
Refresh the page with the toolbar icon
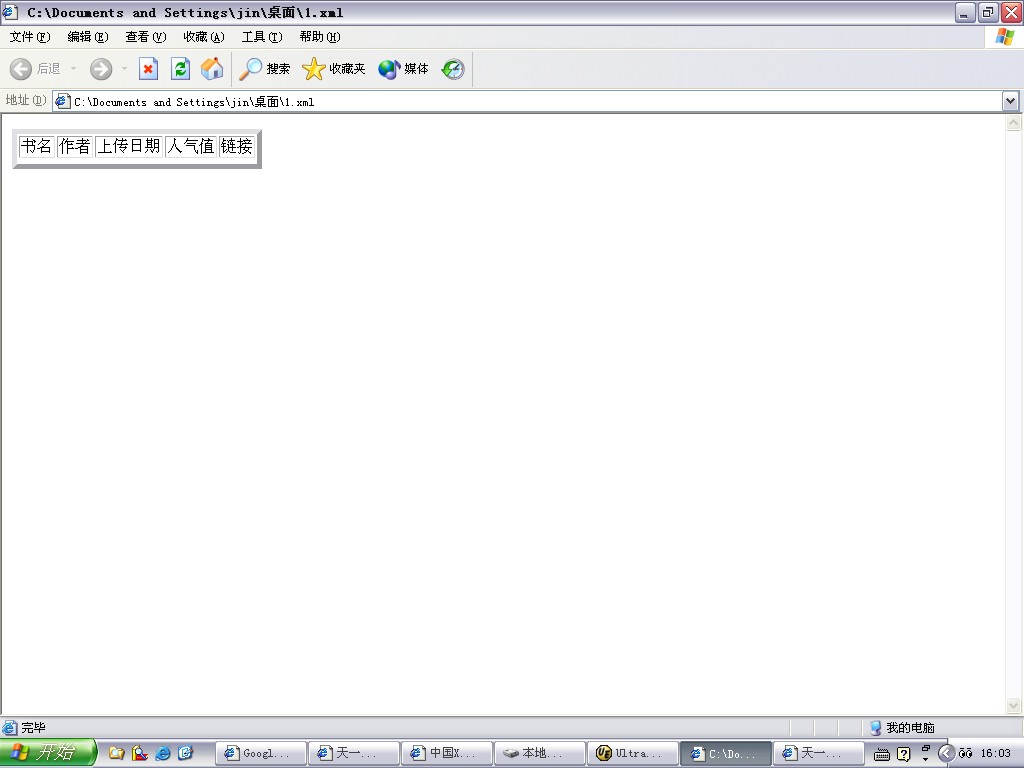coord(180,69)
